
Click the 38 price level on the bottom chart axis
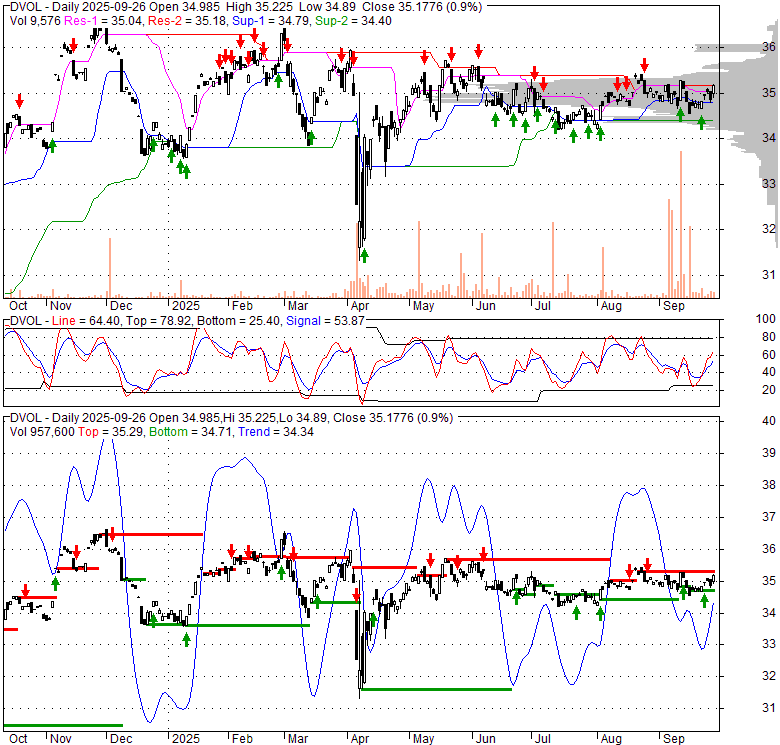769,484
